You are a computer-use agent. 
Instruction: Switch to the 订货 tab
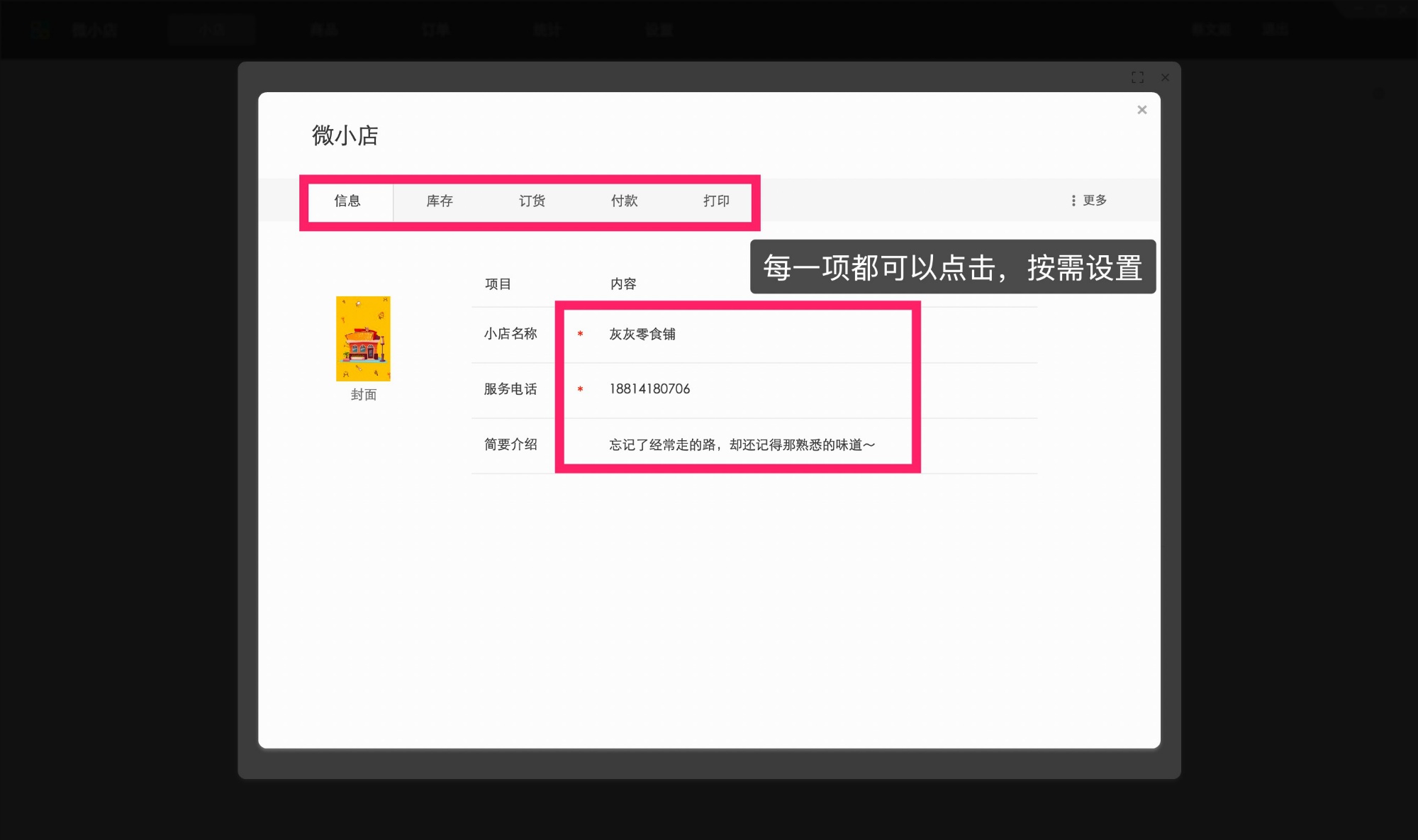click(x=531, y=201)
